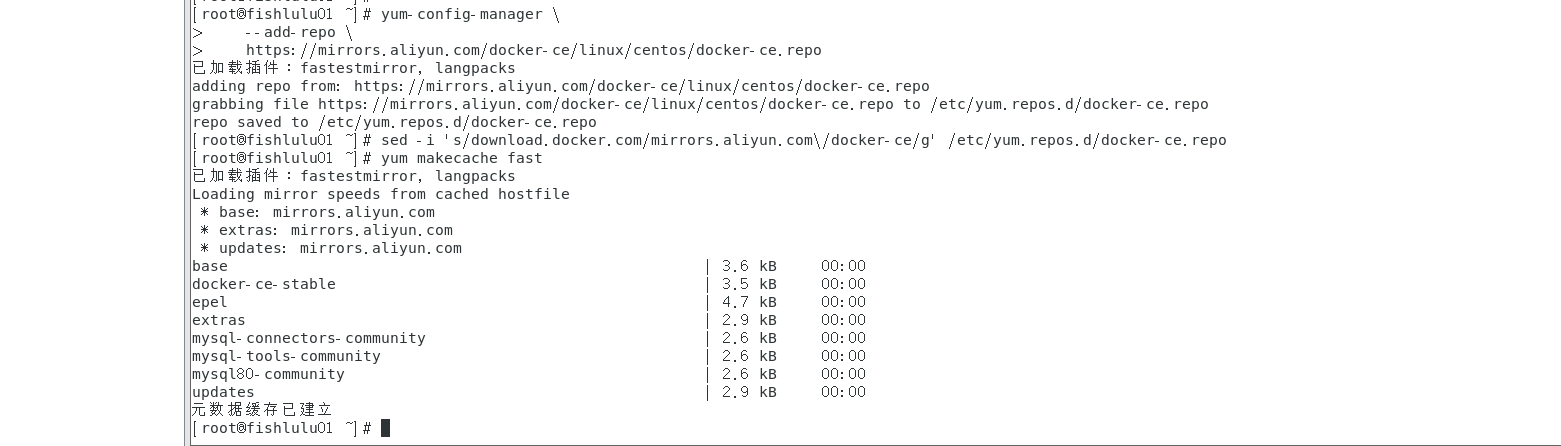The height and width of the screenshot is (446, 1561).
Task: Click the 'mysql-connectors-community' repository name
Action: 308,338
